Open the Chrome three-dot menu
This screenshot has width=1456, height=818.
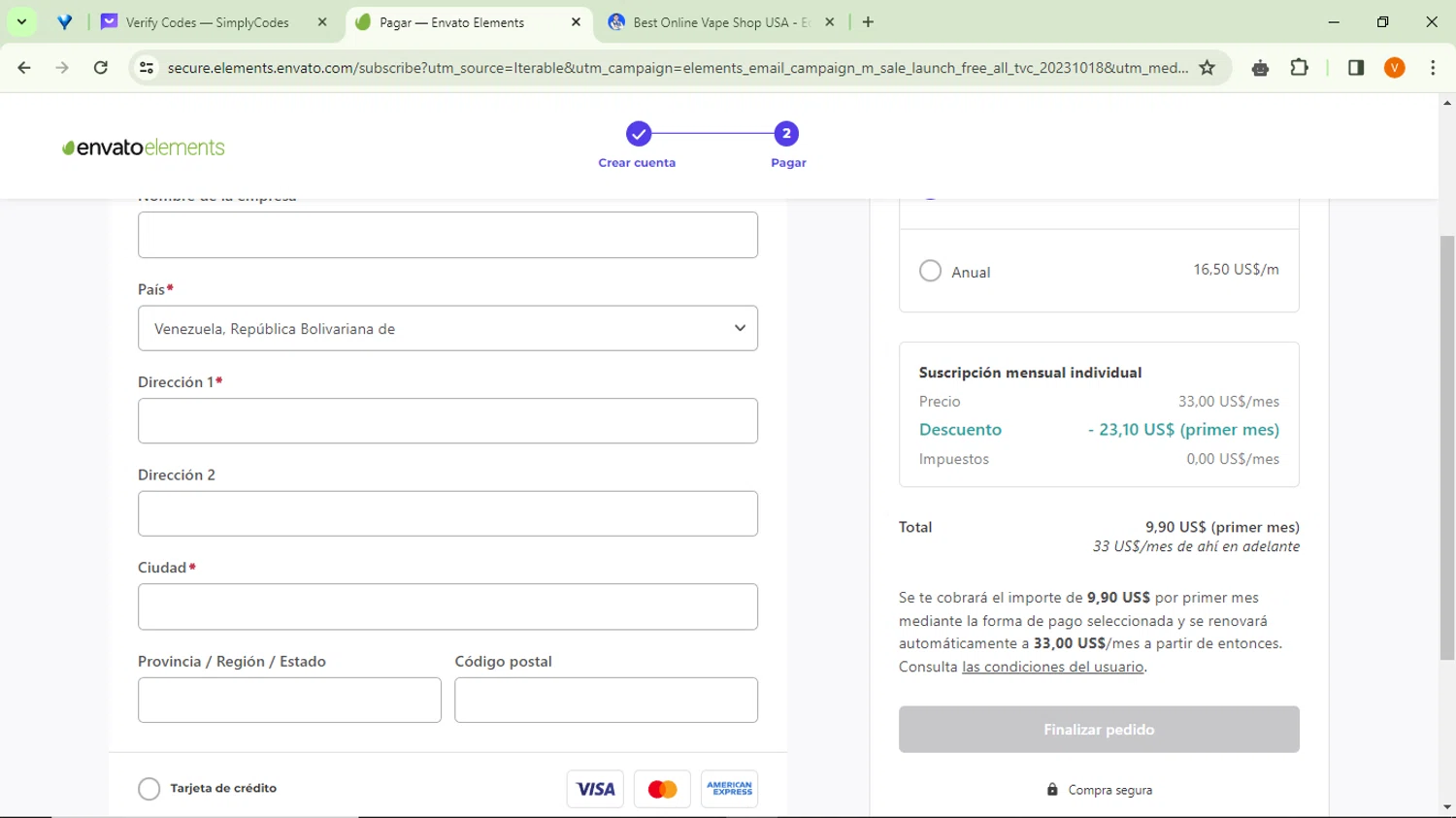coord(1433,68)
